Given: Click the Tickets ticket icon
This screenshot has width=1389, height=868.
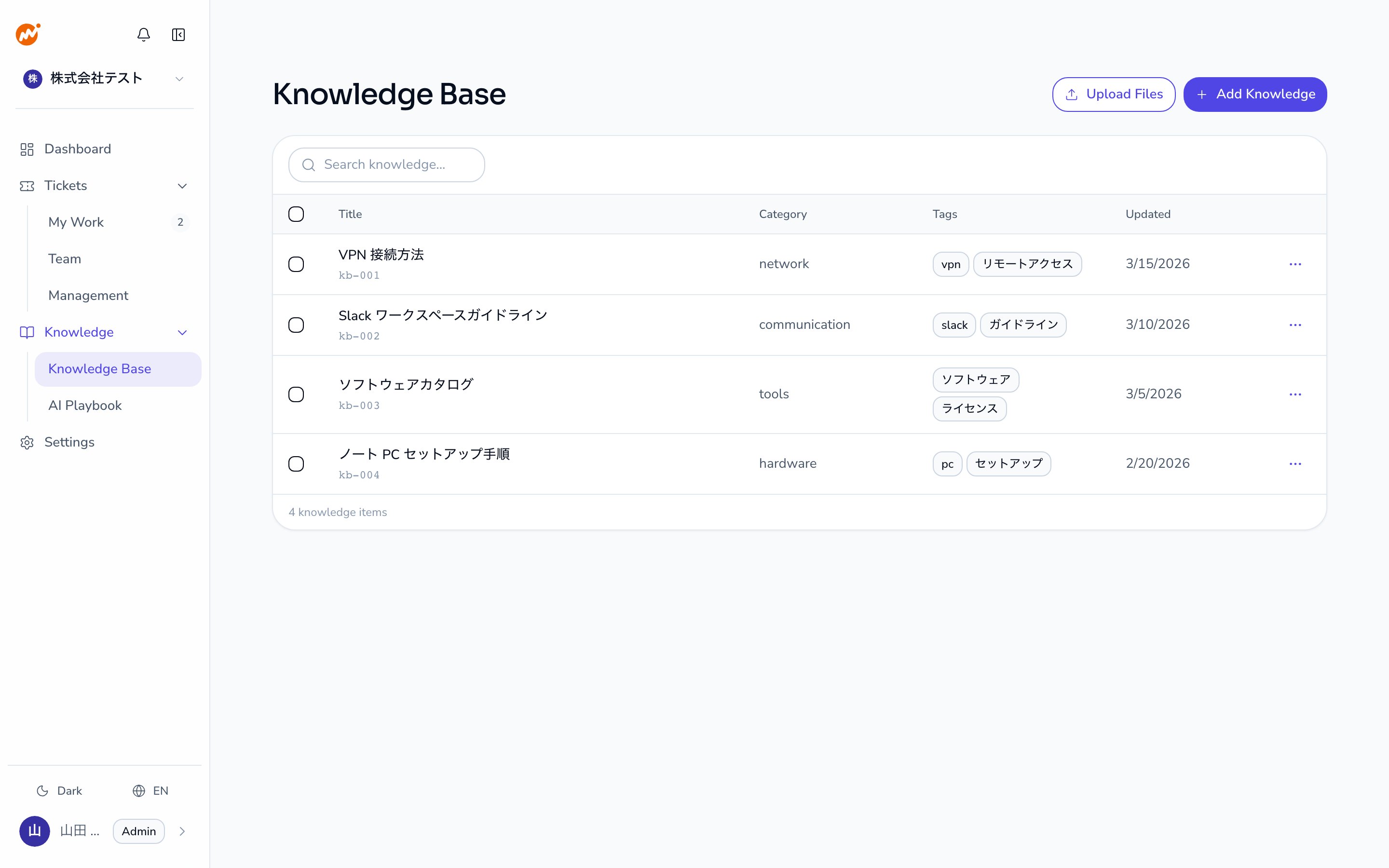Looking at the screenshot, I should [27, 186].
